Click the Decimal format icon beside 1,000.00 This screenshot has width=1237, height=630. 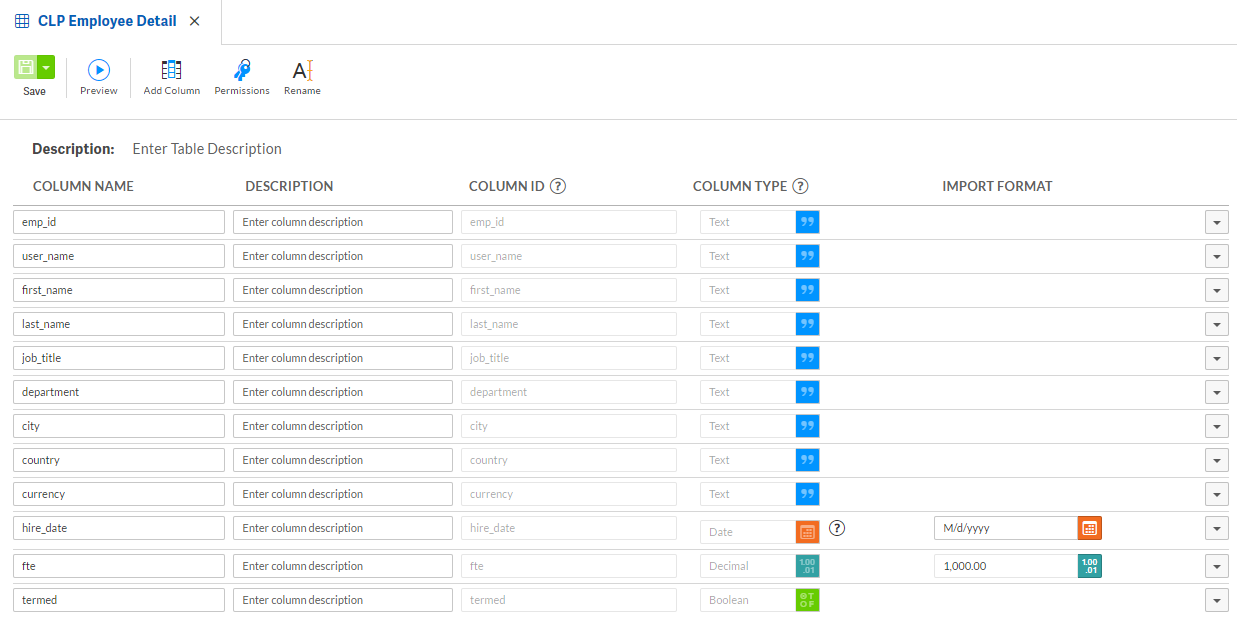tap(1089, 565)
